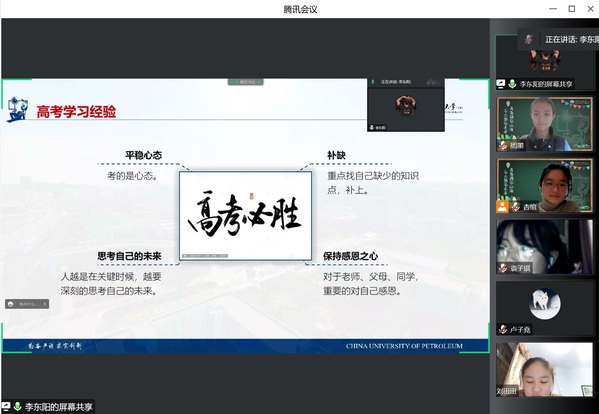The width and height of the screenshot is (599, 414).
Task: Select 袁子琪's video thumbnail
Action: click(x=544, y=247)
